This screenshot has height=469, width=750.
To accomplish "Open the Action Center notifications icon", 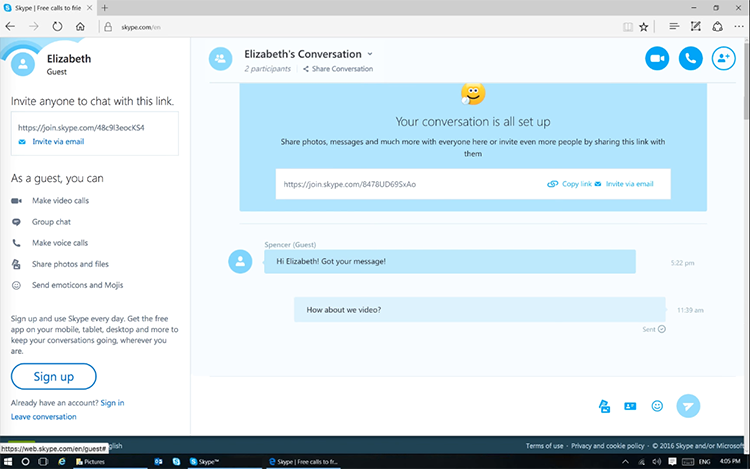I will [672, 462].
